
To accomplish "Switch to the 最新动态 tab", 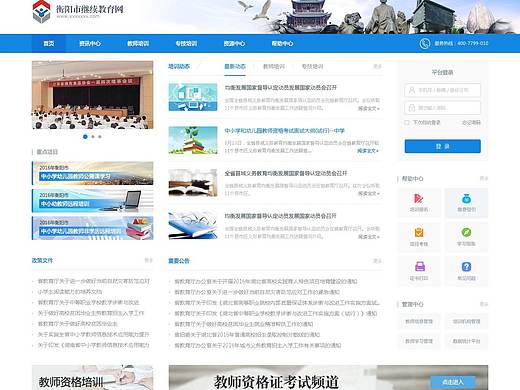I will (x=235, y=67).
